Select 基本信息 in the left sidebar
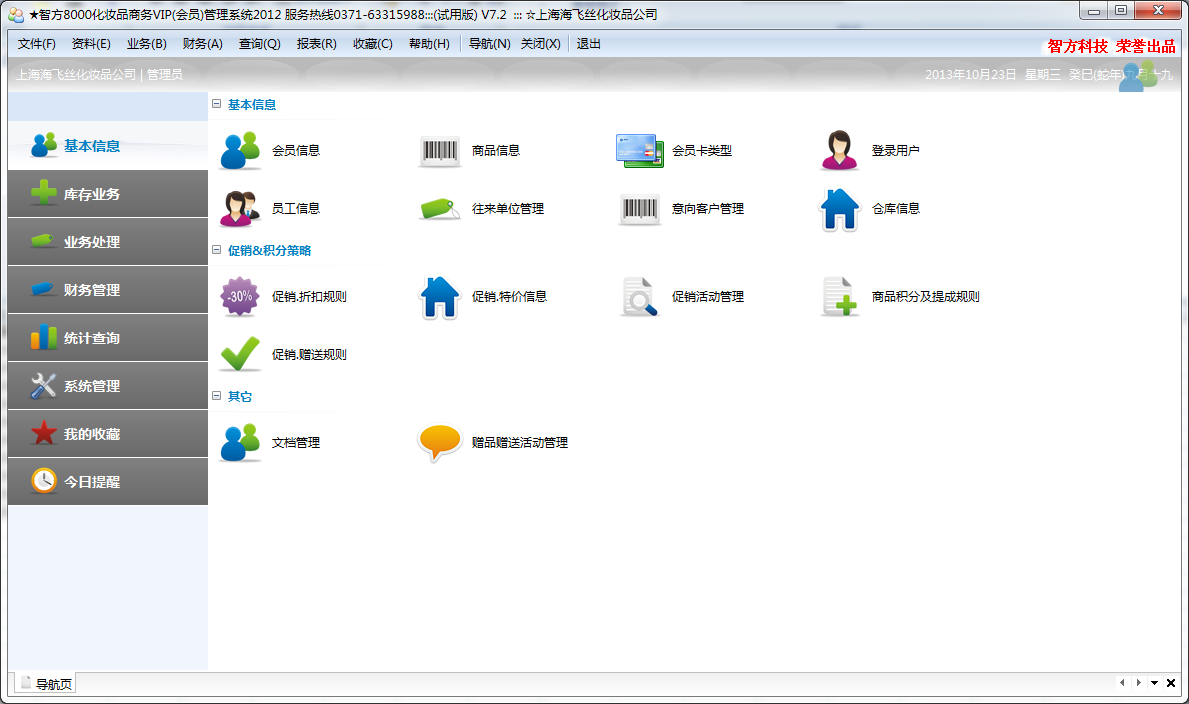The width and height of the screenshot is (1189, 704). point(108,146)
